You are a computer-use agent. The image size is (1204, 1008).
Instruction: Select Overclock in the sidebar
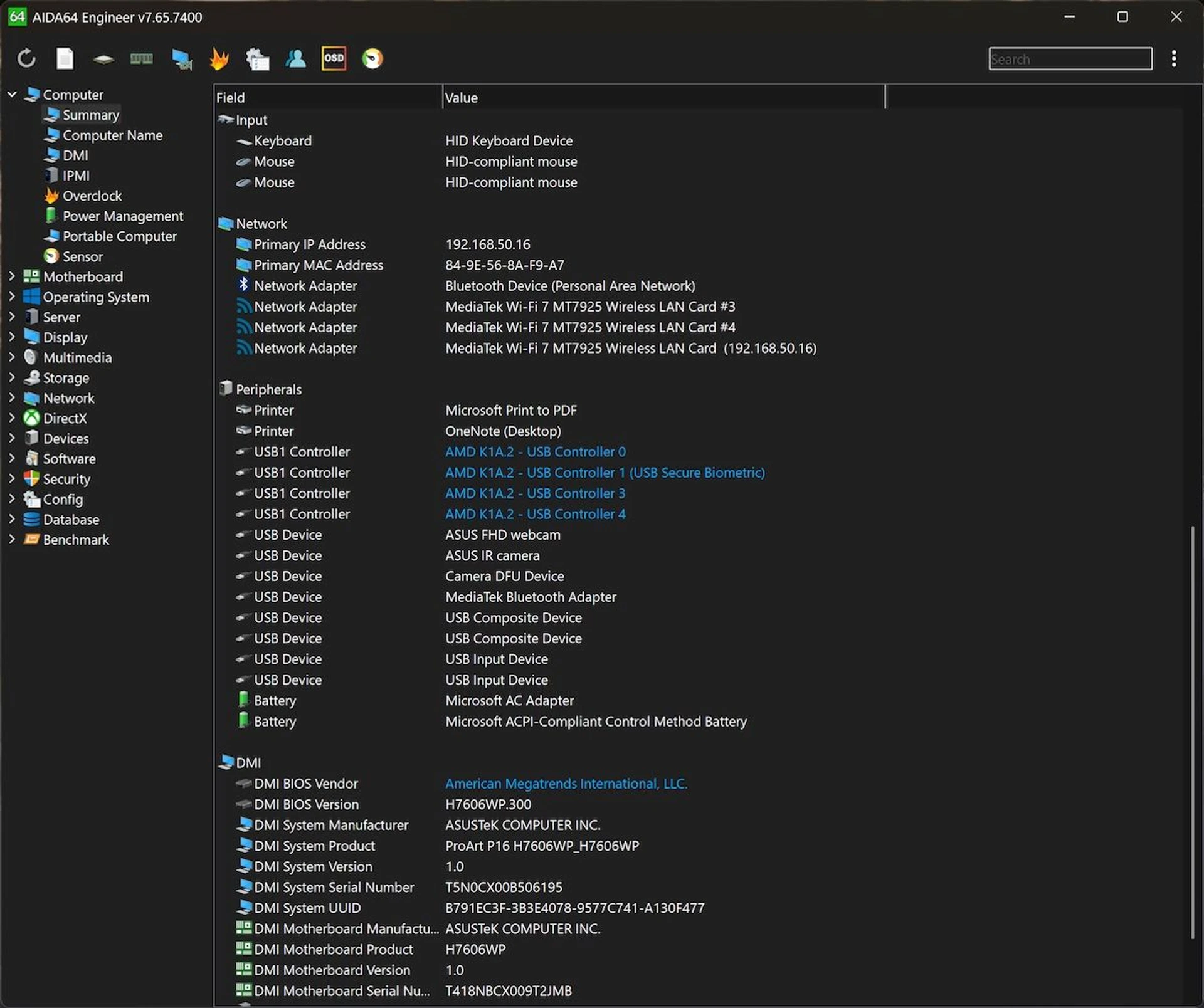[83, 196]
